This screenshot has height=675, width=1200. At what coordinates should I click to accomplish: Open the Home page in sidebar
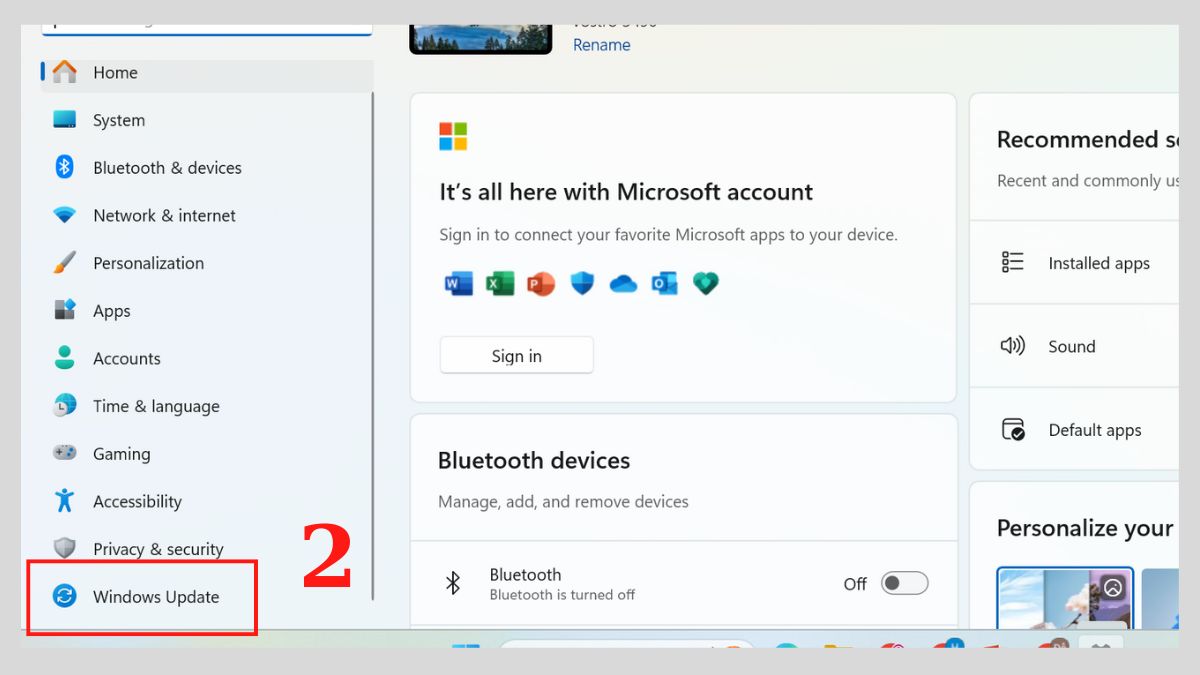(207, 73)
